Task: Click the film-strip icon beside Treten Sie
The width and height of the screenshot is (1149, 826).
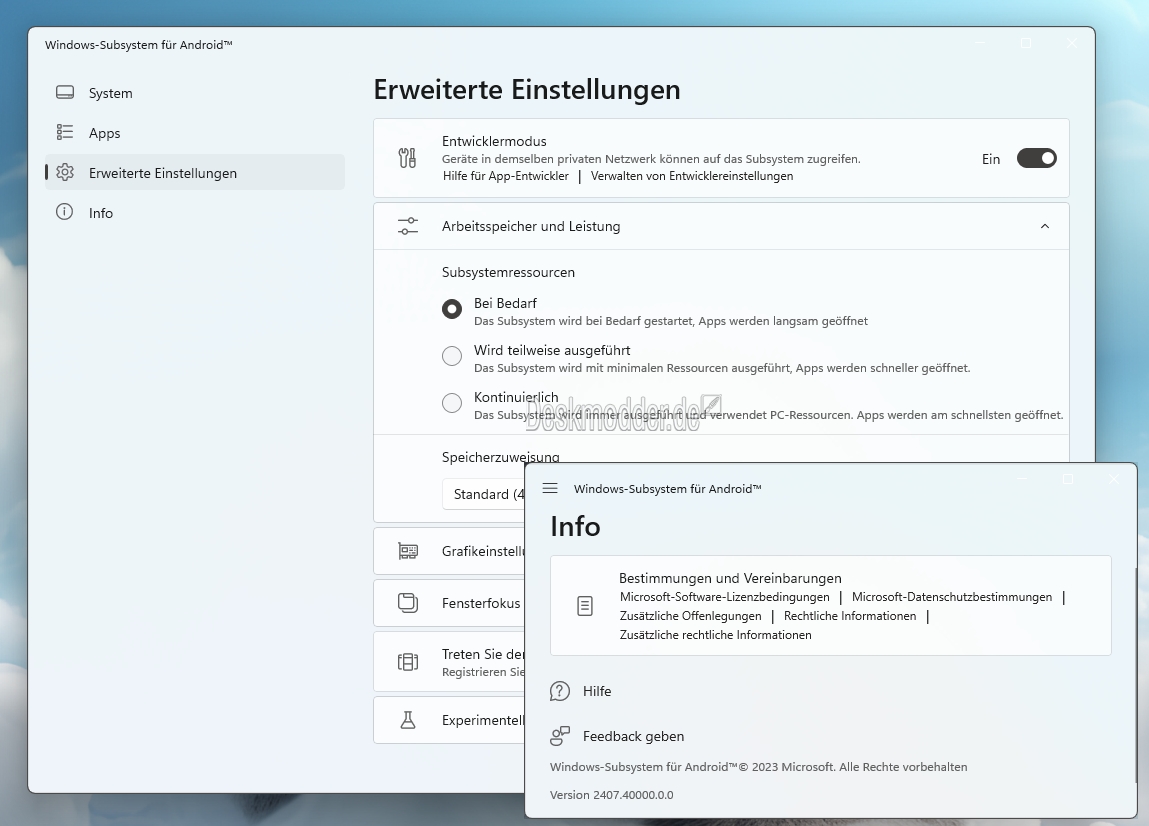Action: coord(407,662)
